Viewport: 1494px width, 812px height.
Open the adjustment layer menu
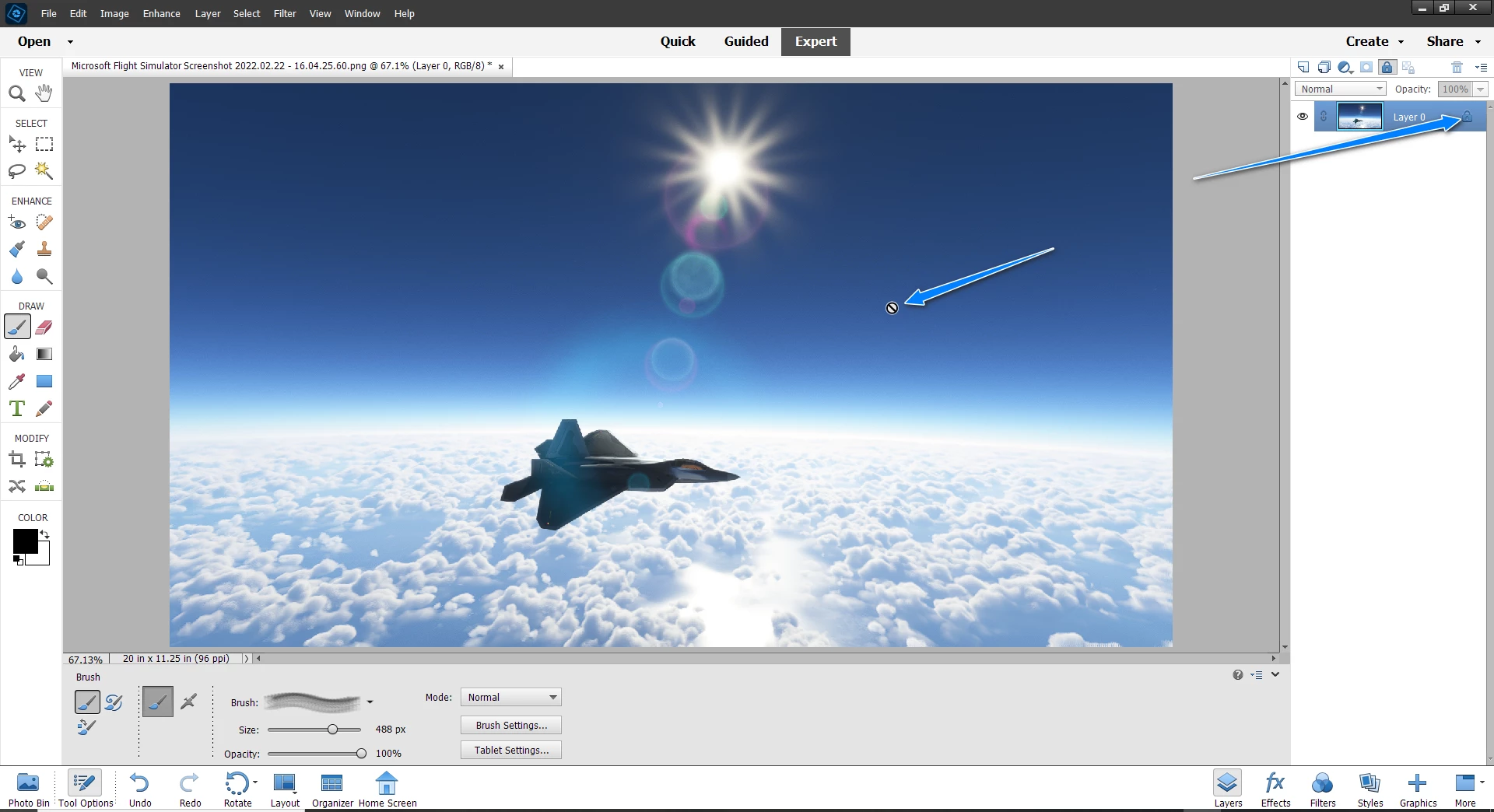pos(1345,68)
